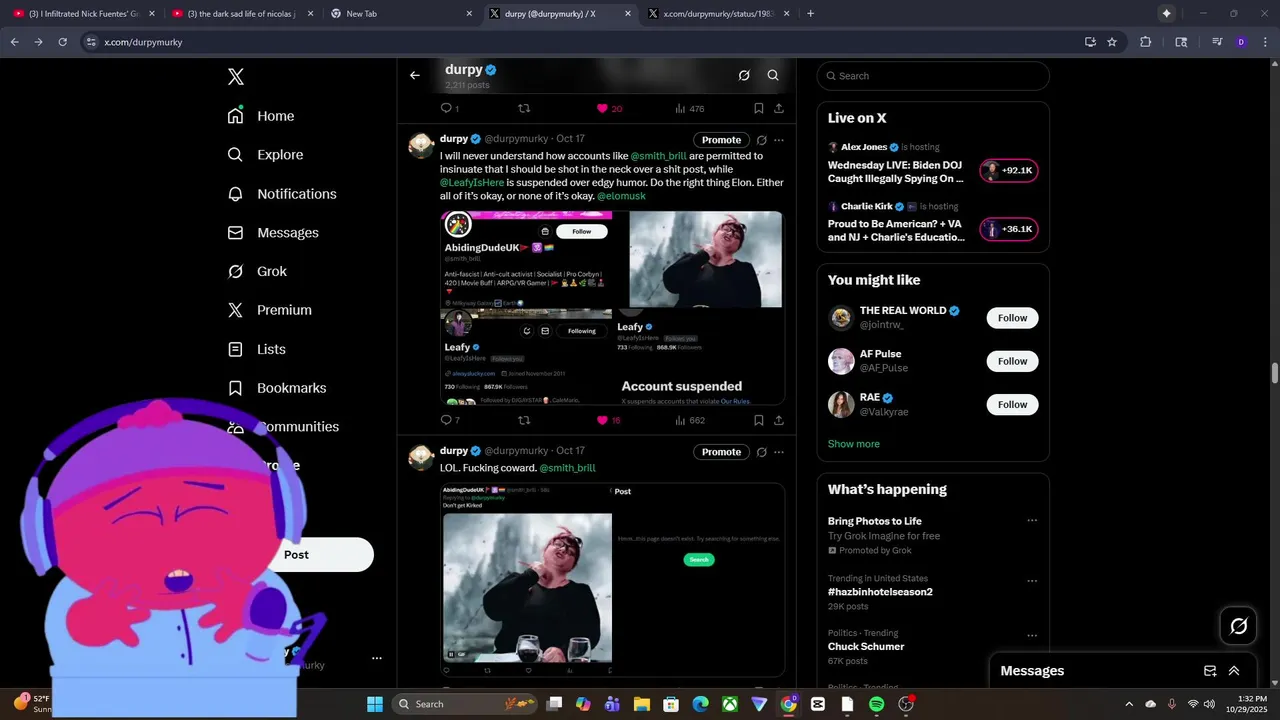
Task: Follow THE REAL WORLD account
Action: pyautogui.click(x=1012, y=318)
